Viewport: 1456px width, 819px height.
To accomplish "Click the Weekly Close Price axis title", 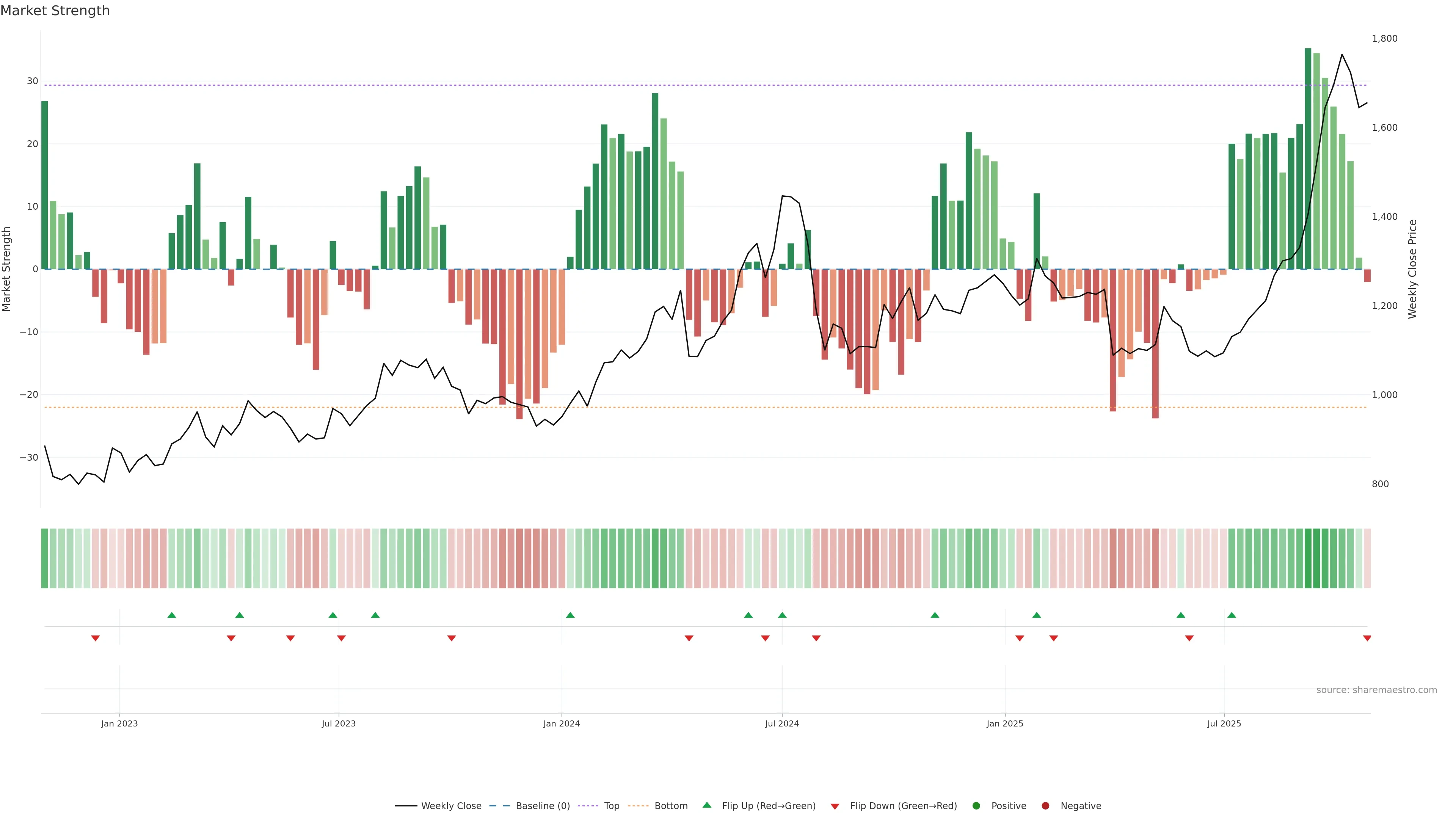I will click(1412, 269).
